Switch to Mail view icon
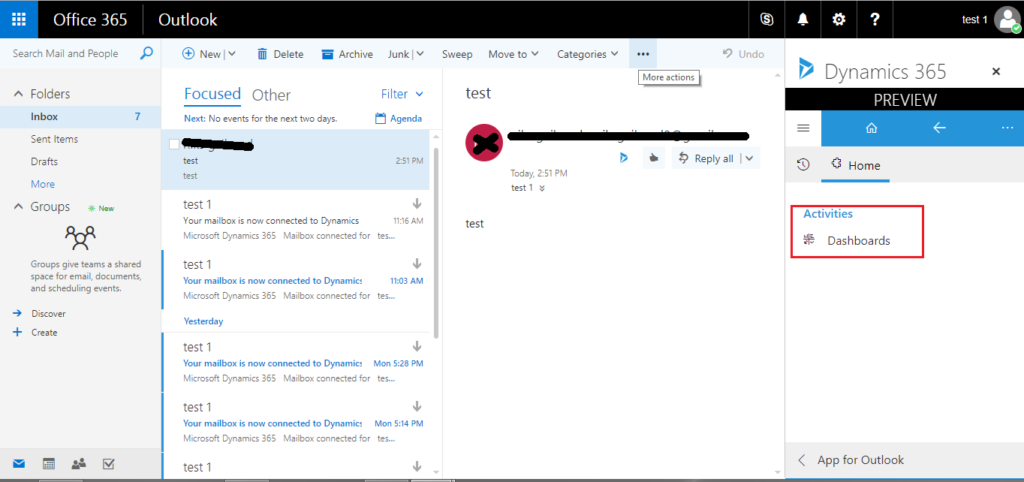The height and width of the screenshot is (482, 1024). pyautogui.click(x=19, y=464)
